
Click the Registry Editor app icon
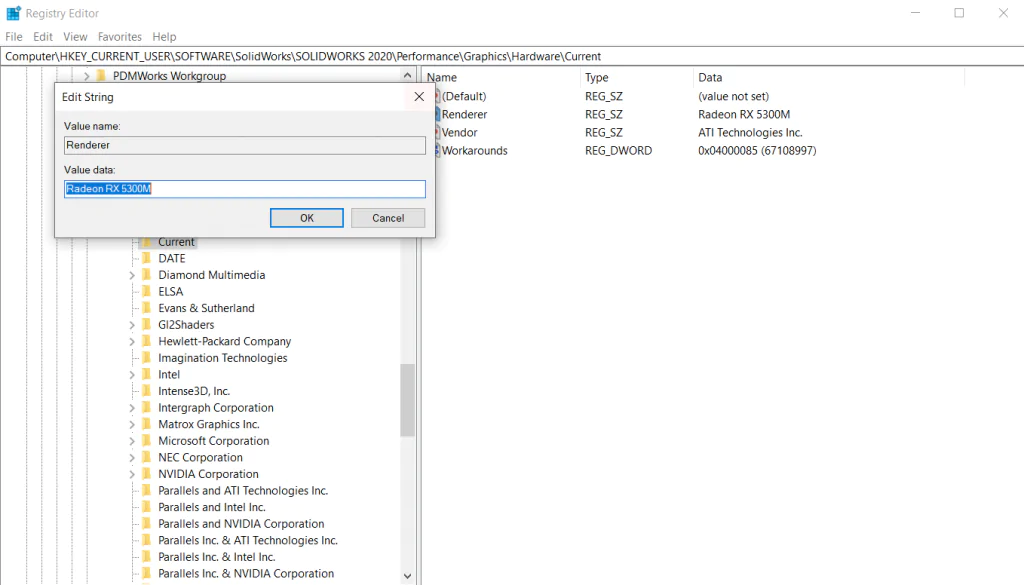tap(13, 13)
